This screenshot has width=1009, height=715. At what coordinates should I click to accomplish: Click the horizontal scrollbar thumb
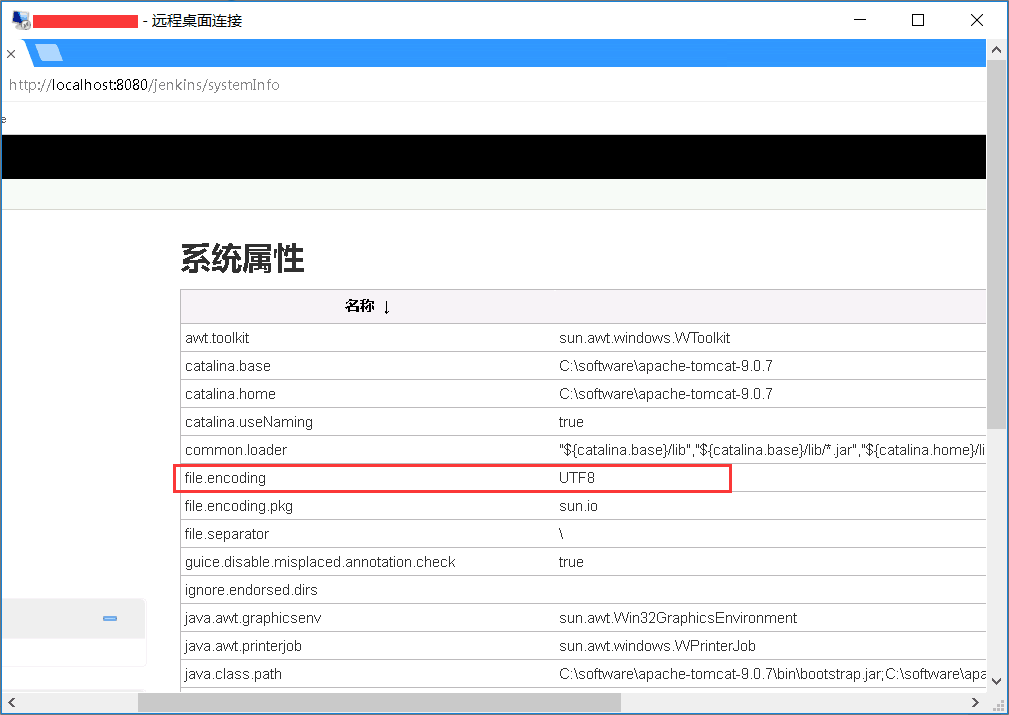pos(379,703)
